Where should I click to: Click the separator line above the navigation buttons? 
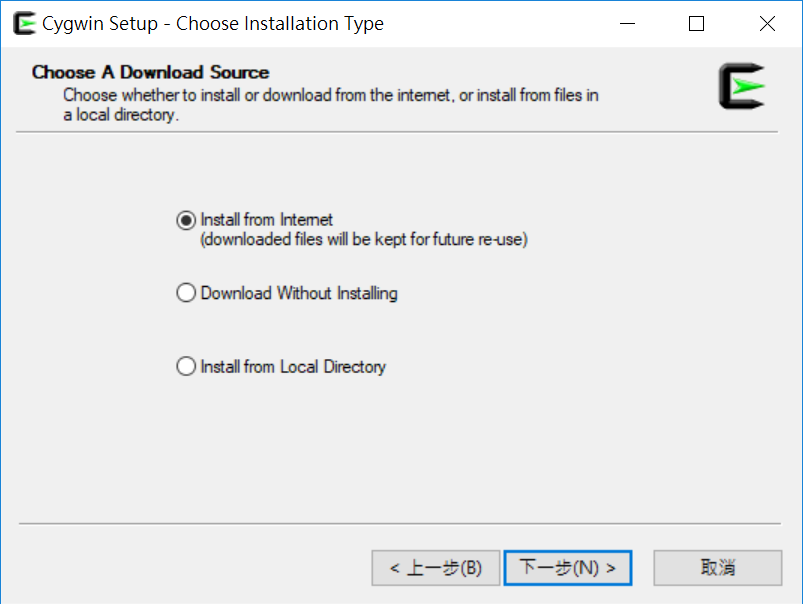pos(400,523)
